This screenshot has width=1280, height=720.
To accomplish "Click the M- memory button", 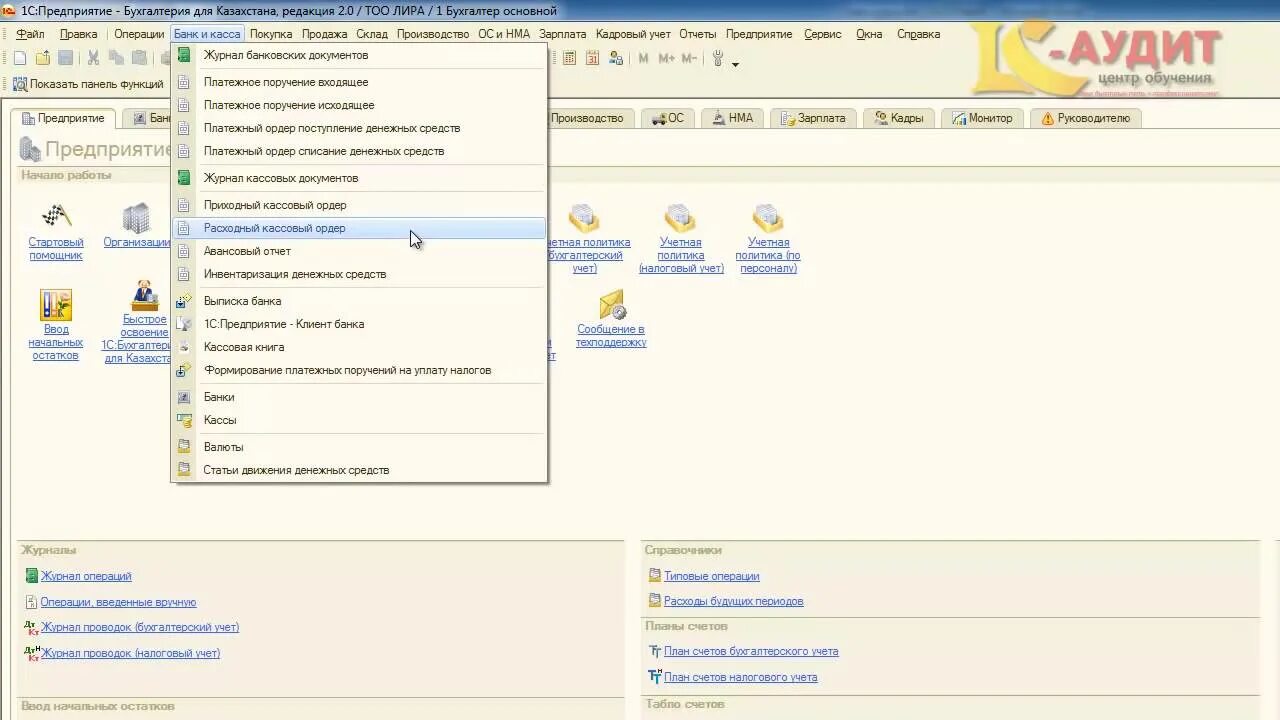I will click(689, 59).
